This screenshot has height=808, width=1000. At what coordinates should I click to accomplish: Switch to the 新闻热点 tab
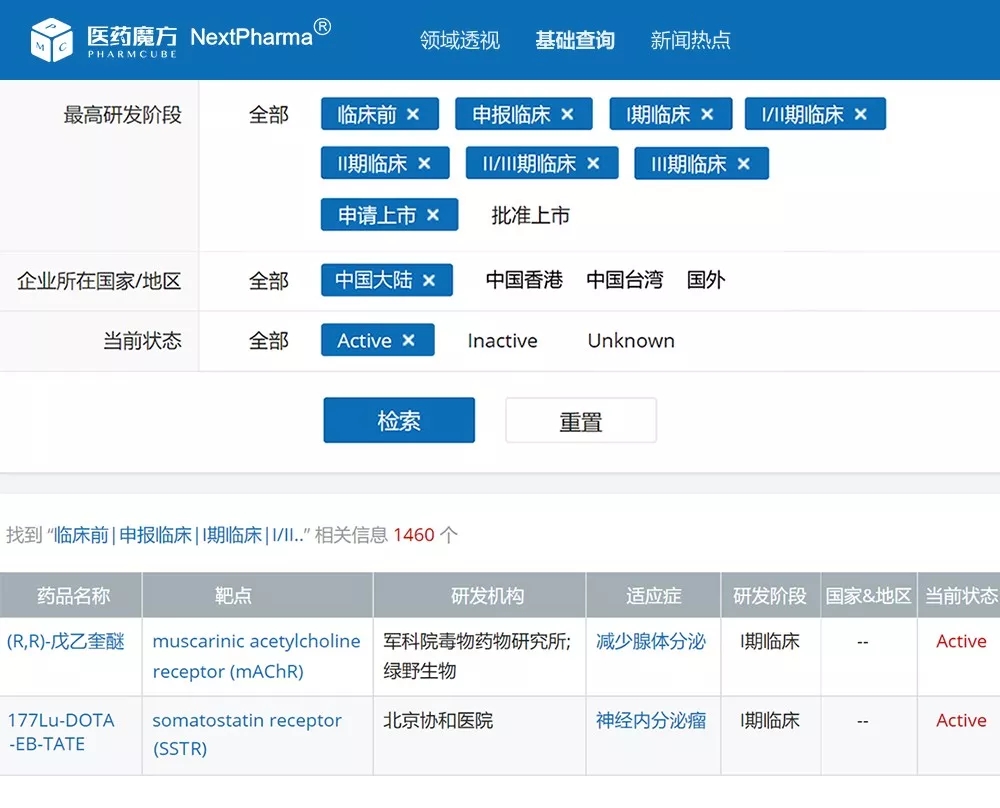690,40
